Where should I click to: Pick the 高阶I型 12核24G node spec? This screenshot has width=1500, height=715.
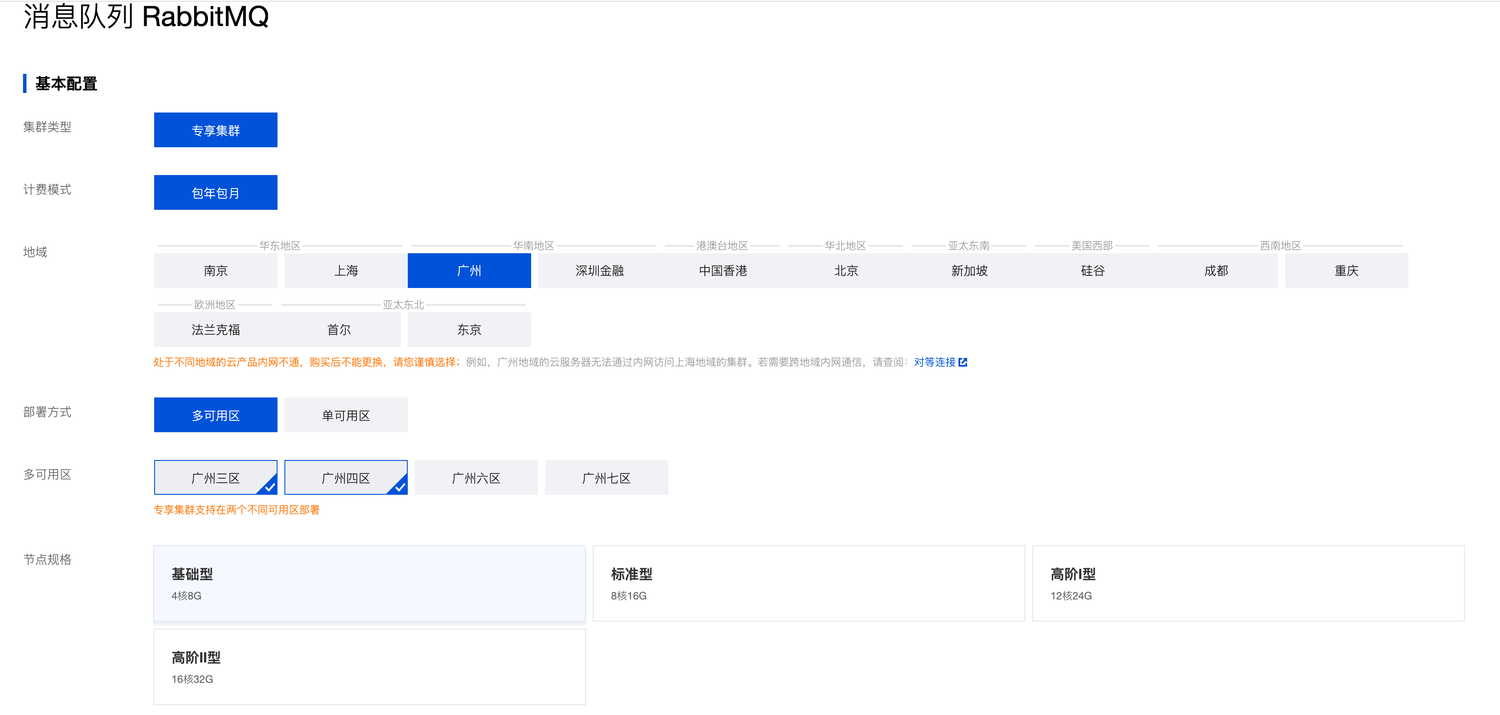(1248, 584)
